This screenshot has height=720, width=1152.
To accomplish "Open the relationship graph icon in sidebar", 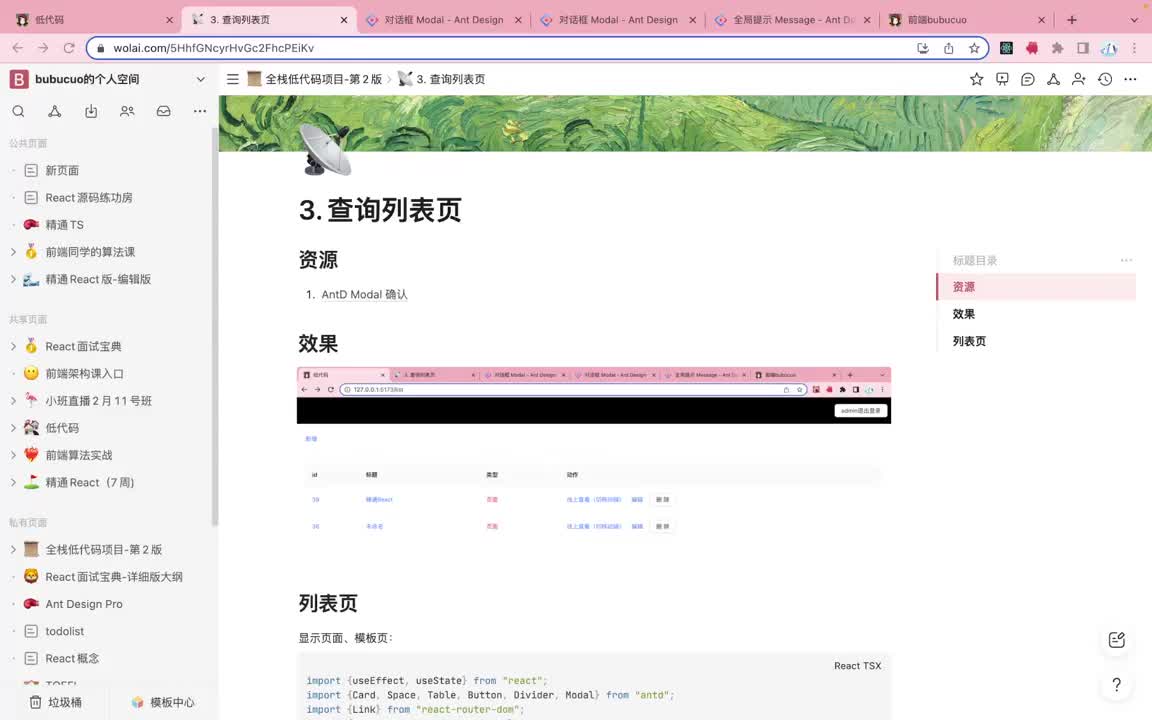I will point(54,111).
